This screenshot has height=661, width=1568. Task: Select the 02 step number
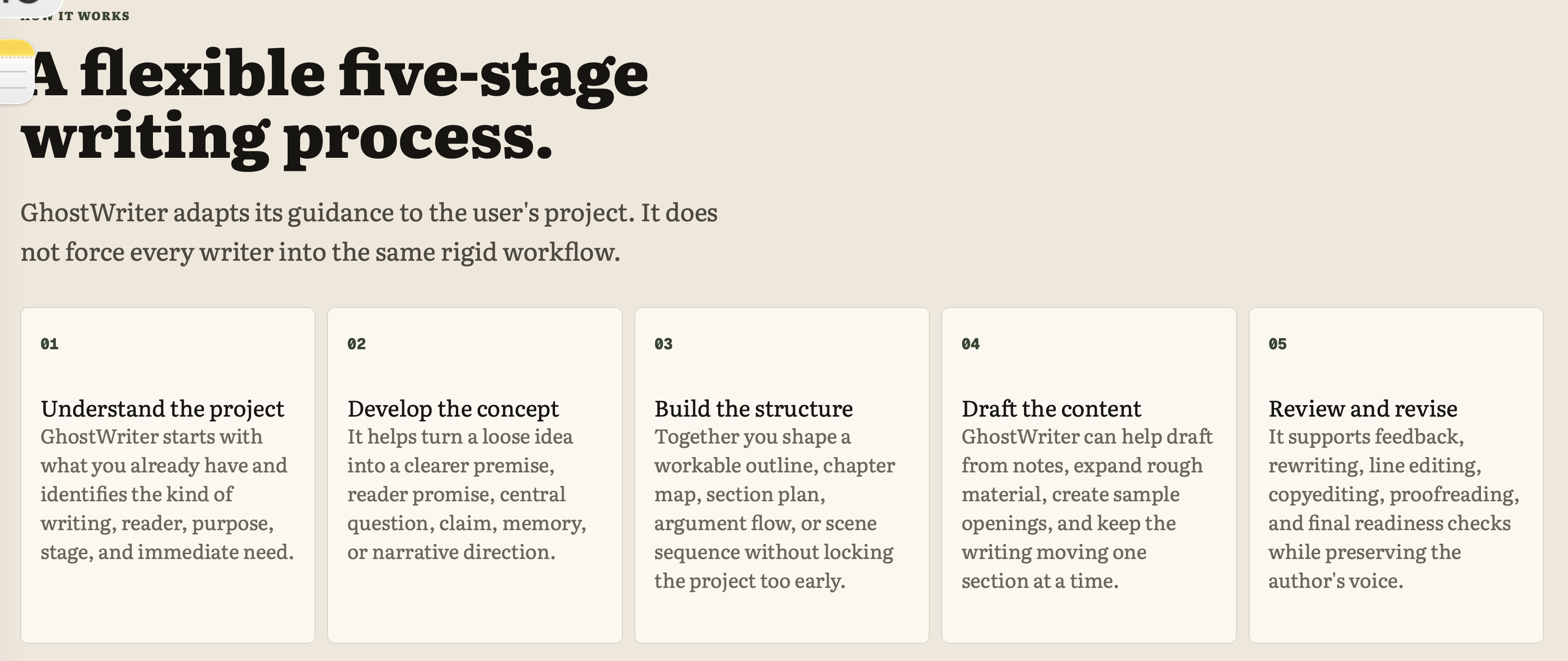pyautogui.click(x=356, y=344)
